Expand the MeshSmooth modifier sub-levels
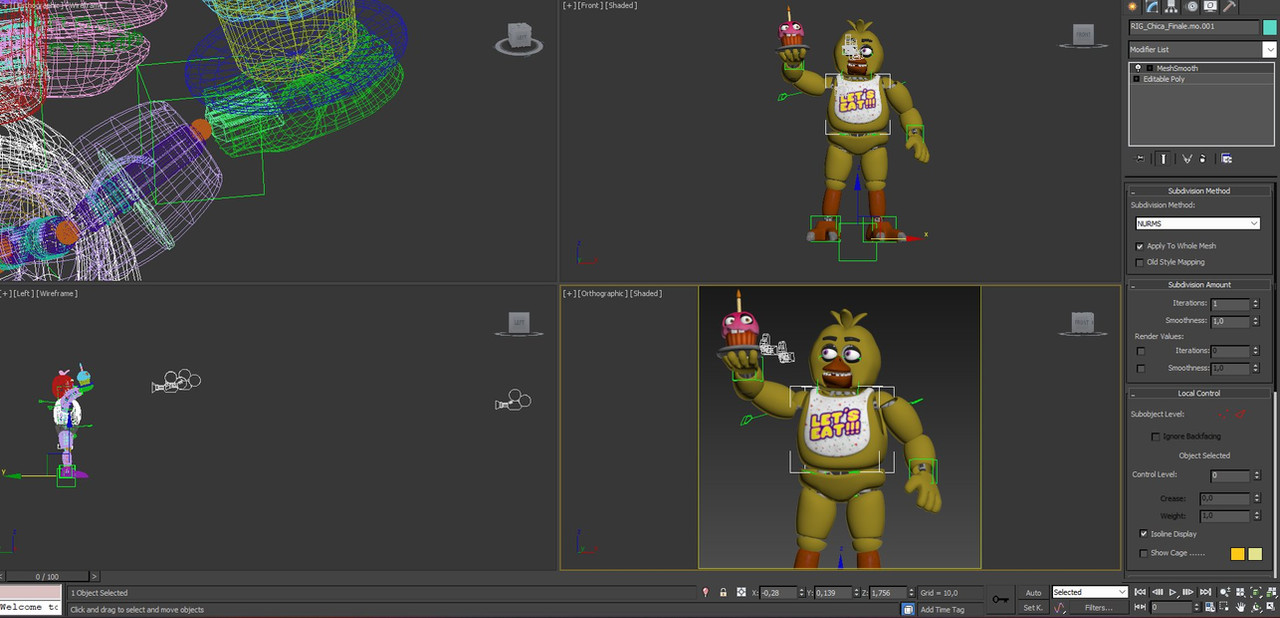This screenshot has width=1280, height=618. pos(1150,68)
